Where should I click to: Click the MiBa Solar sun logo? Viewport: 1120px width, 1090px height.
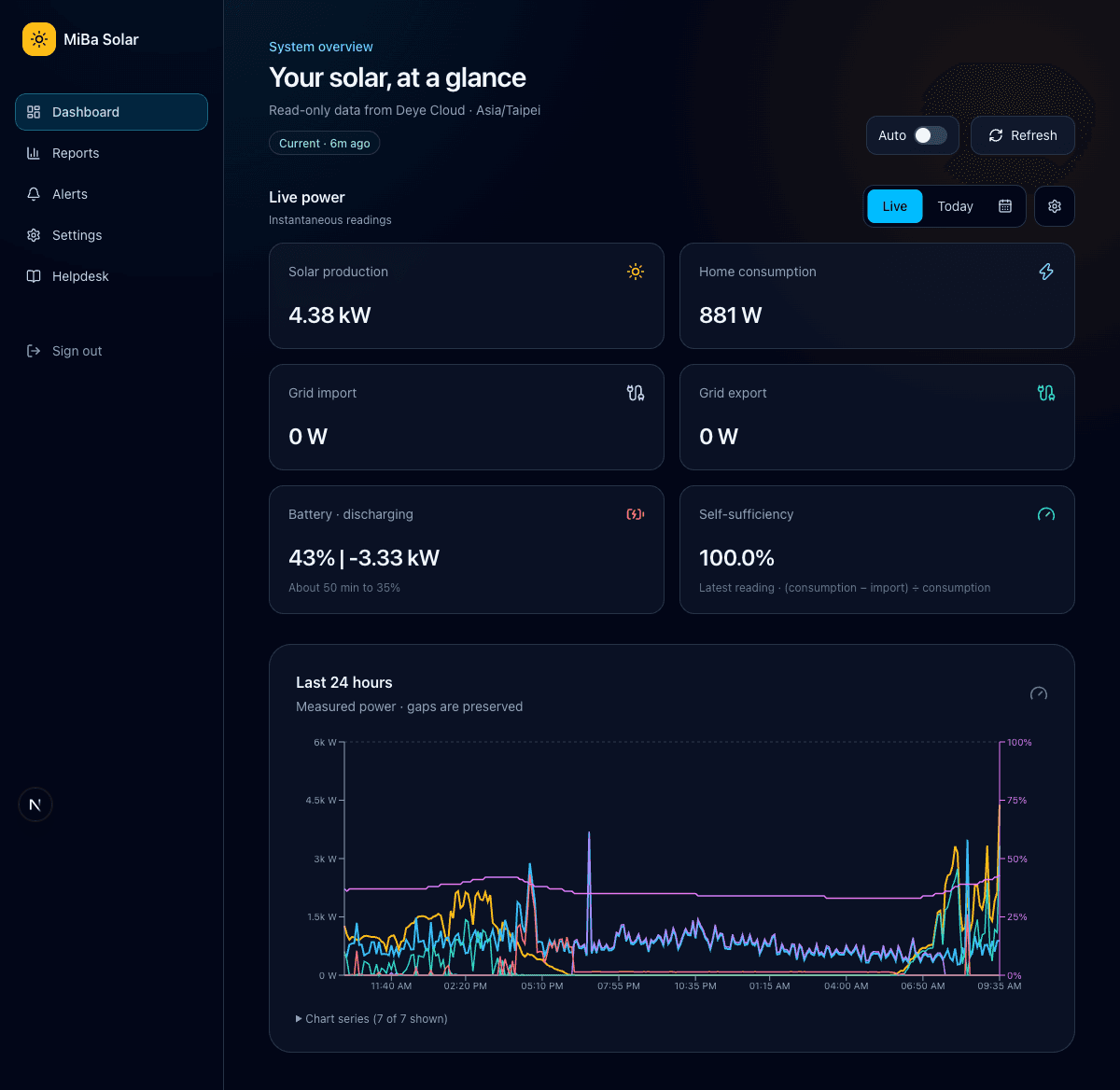[39, 39]
